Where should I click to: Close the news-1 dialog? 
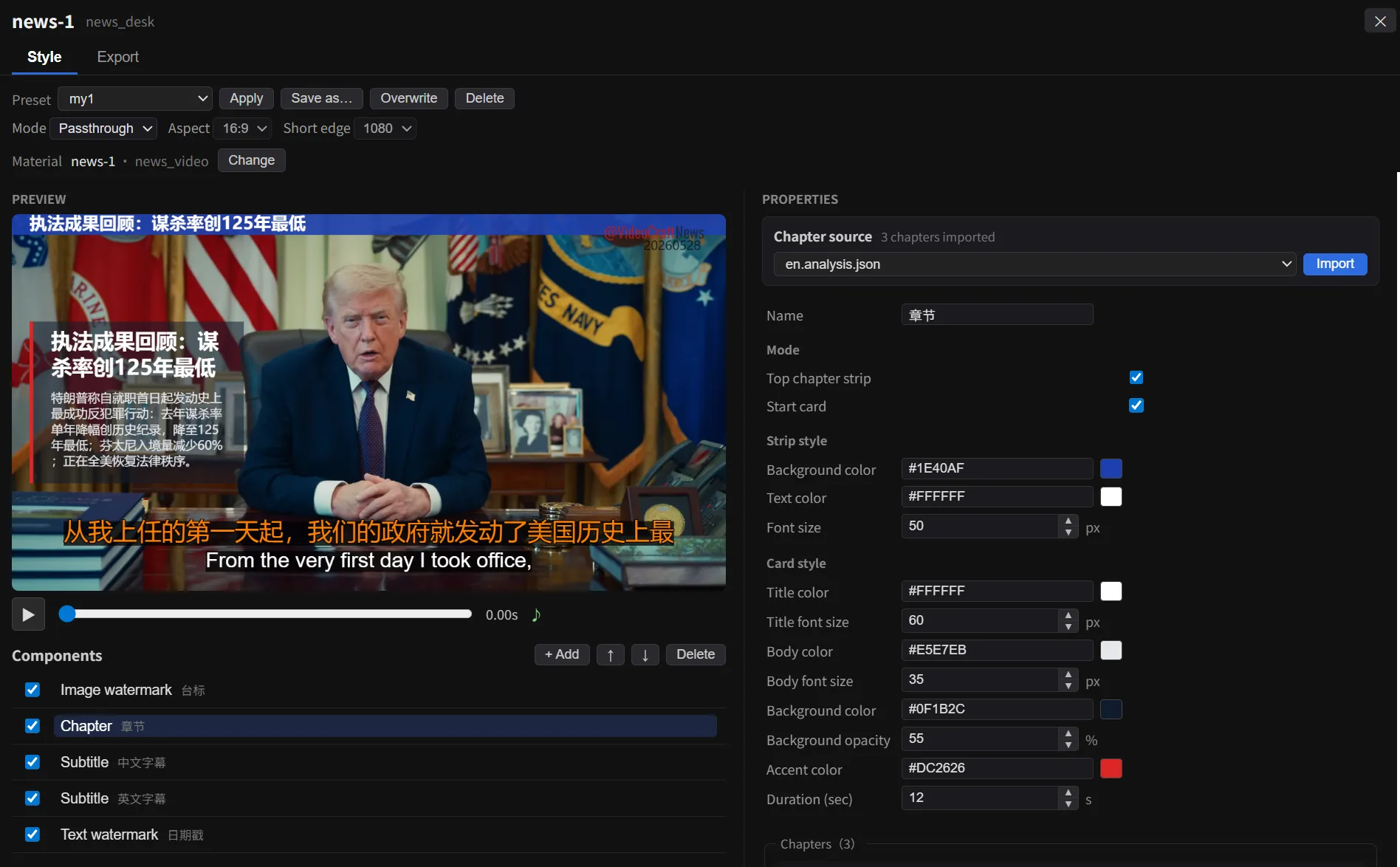[x=1380, y=21]
